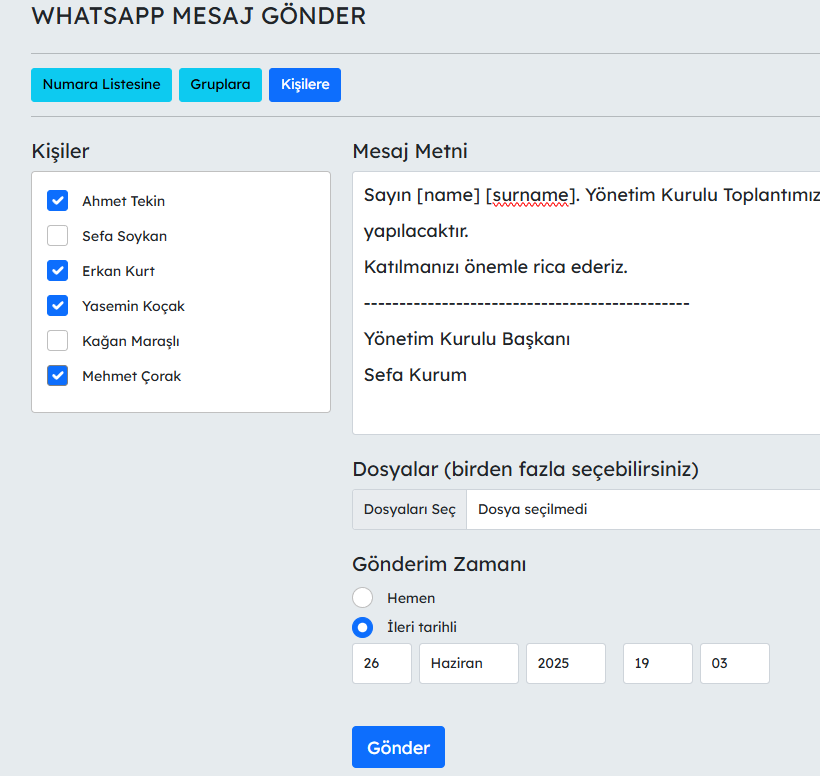Click the Dosya seçilmedi file field
The width and height of the screenshot is (820, 776).
(640, 509)
